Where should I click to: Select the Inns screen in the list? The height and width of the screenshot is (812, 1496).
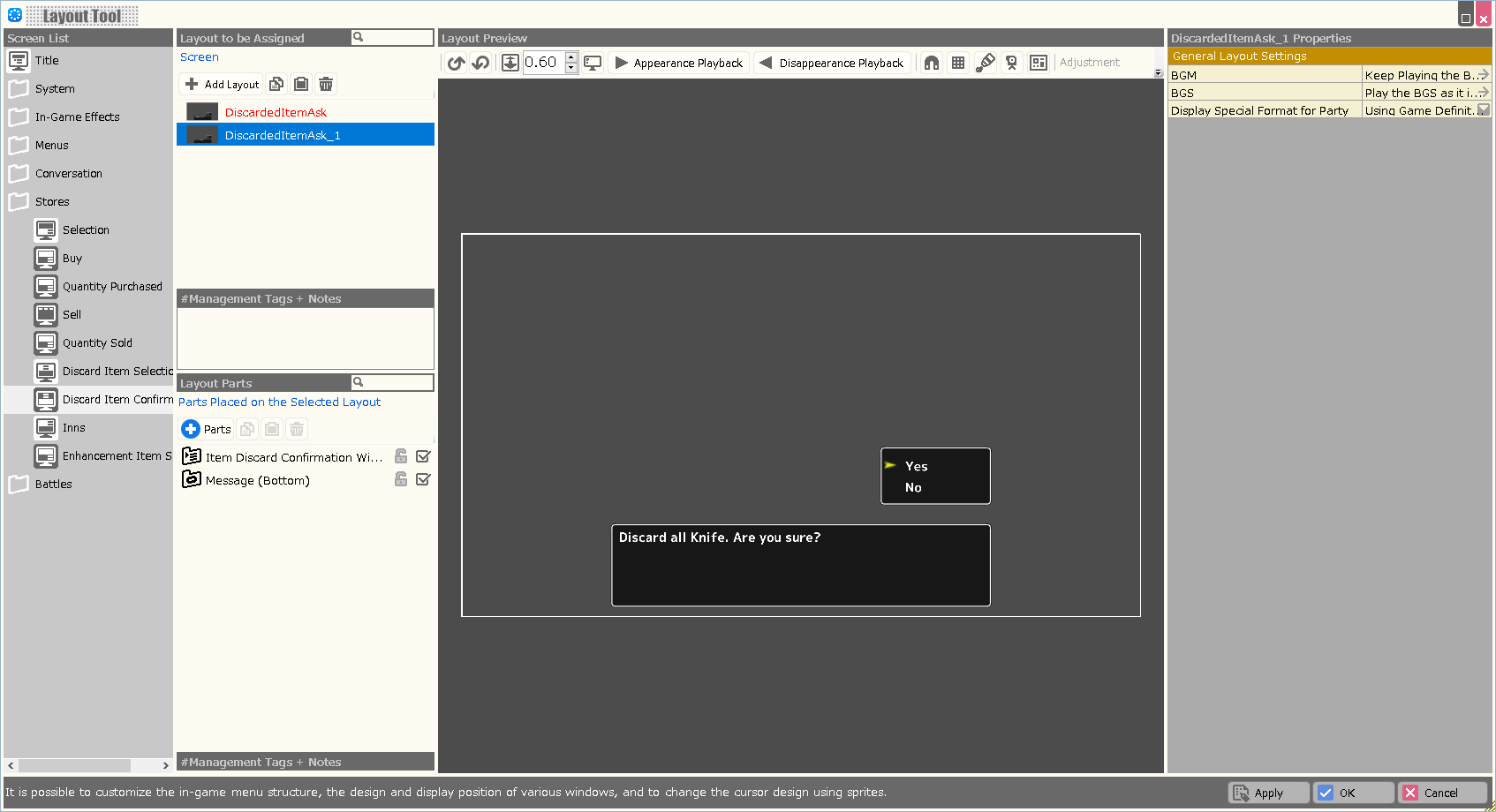point(73,428)
